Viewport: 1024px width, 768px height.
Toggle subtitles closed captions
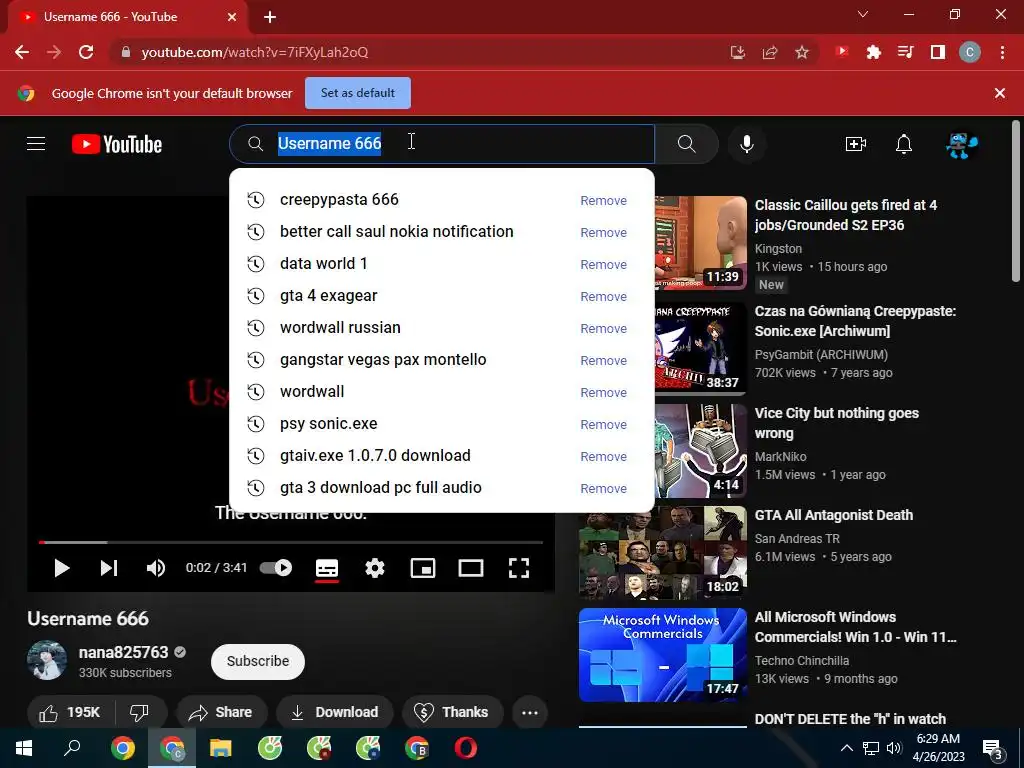[x=327, y=568]
